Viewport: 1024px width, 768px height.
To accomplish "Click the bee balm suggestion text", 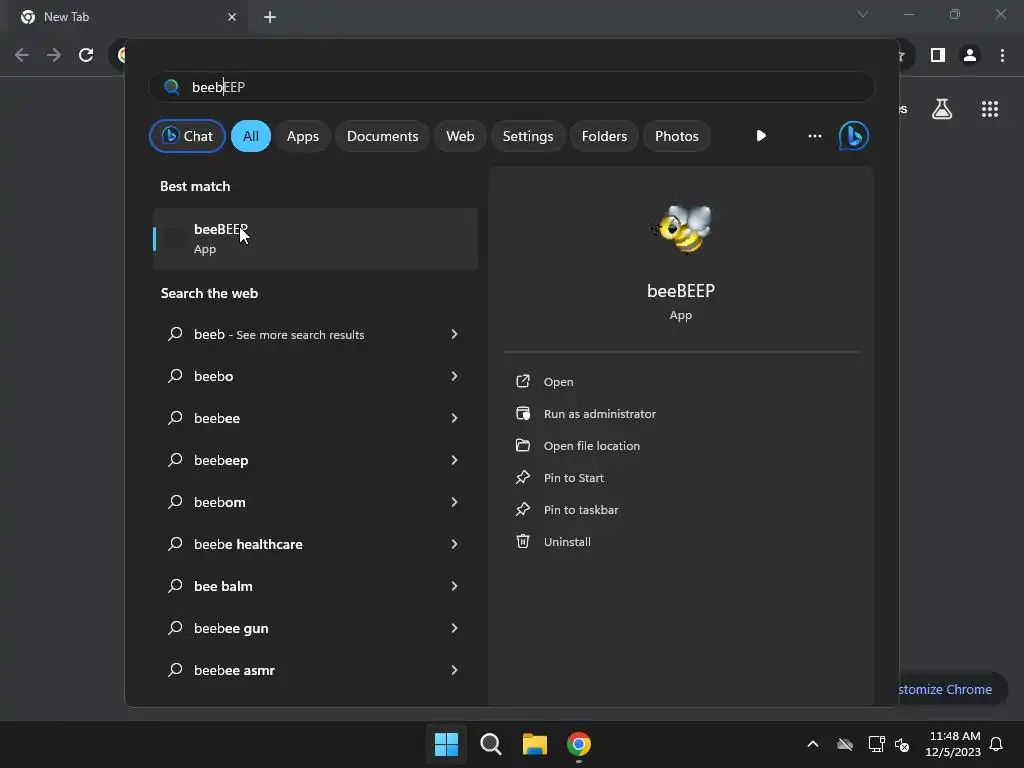I will [223, 586].
